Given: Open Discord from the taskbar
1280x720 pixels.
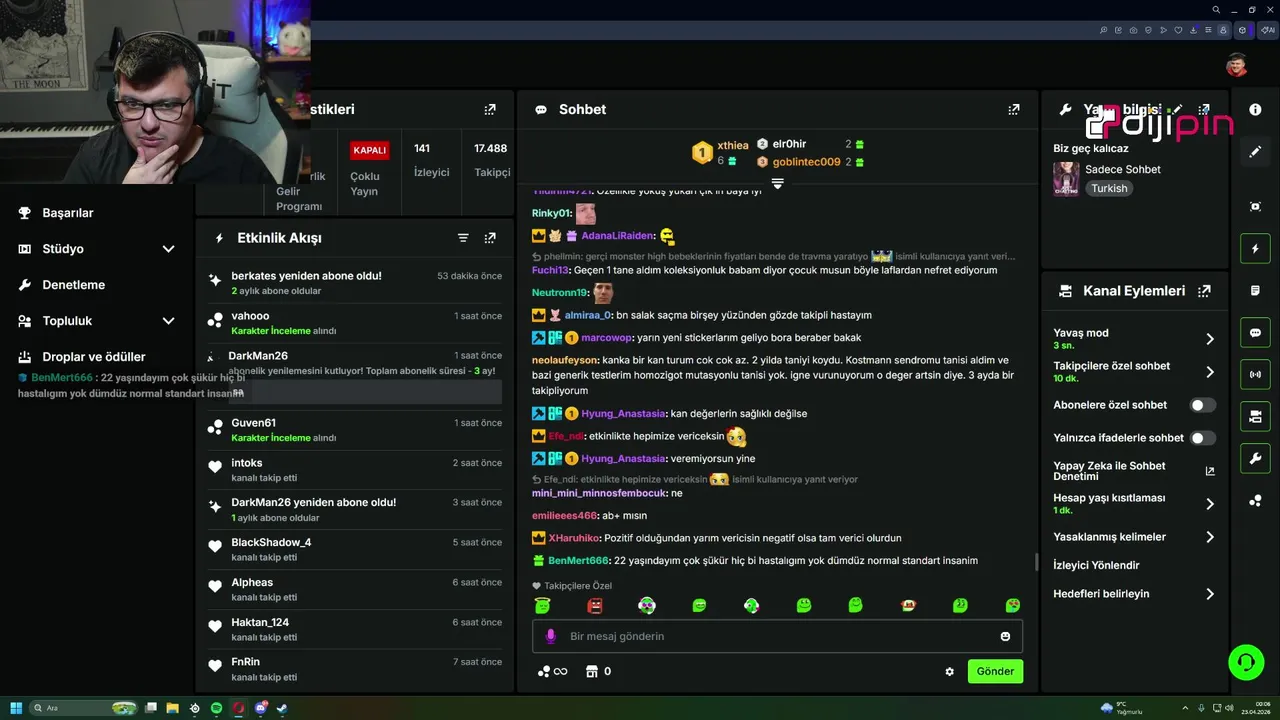Looking at the screenshot, I should click(x=260, y=708).
